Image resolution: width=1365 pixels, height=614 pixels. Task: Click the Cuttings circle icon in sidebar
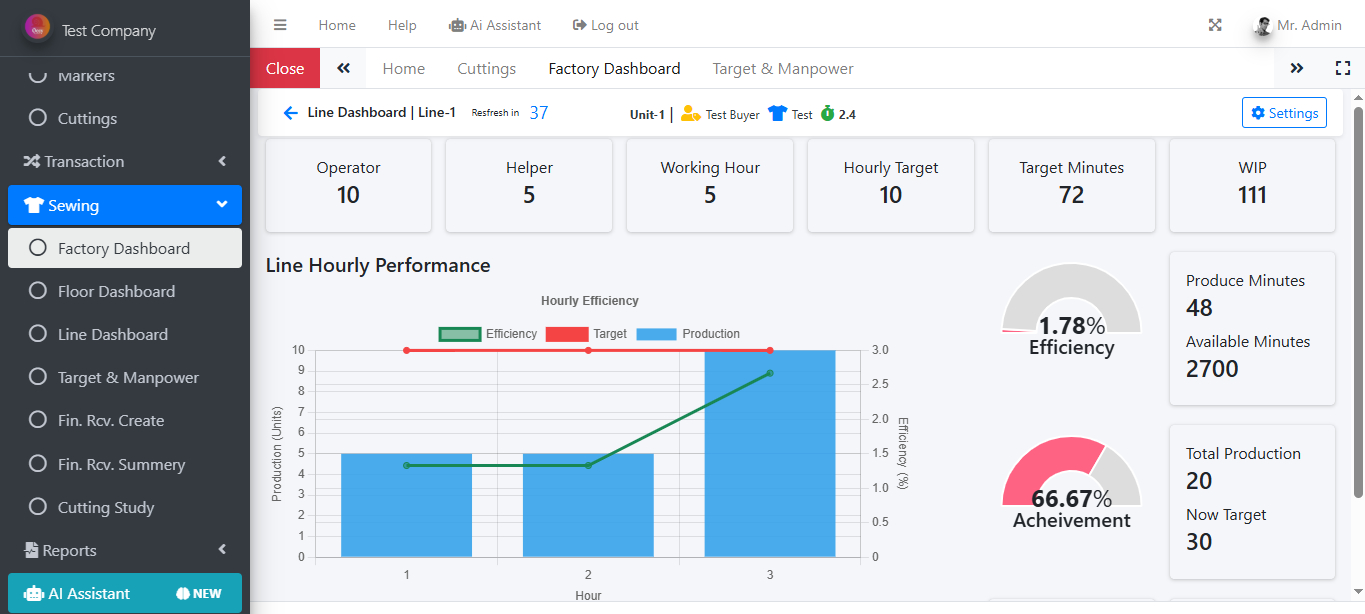[x=38, y=118]
